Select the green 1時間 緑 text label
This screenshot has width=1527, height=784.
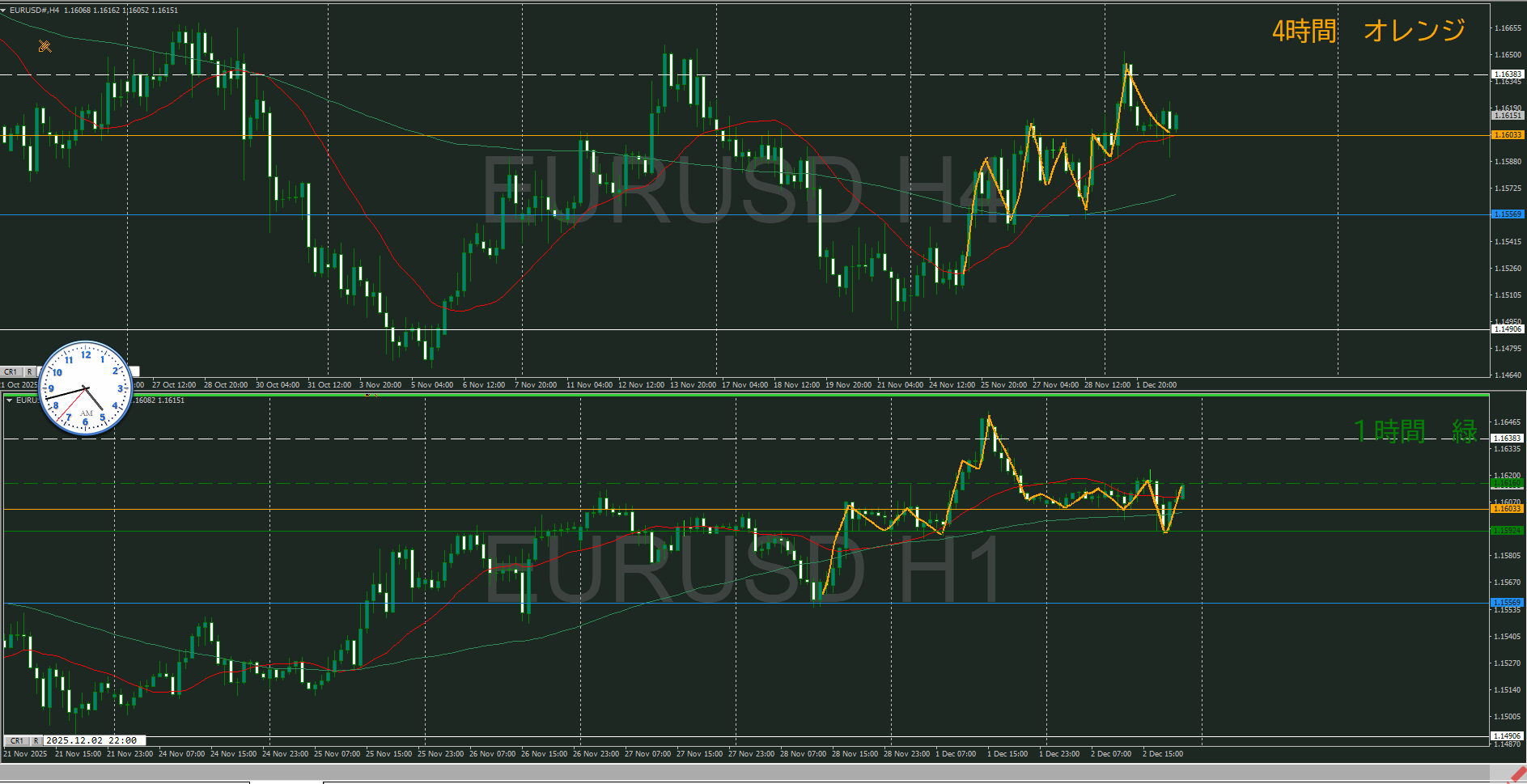pos(1415,431)
